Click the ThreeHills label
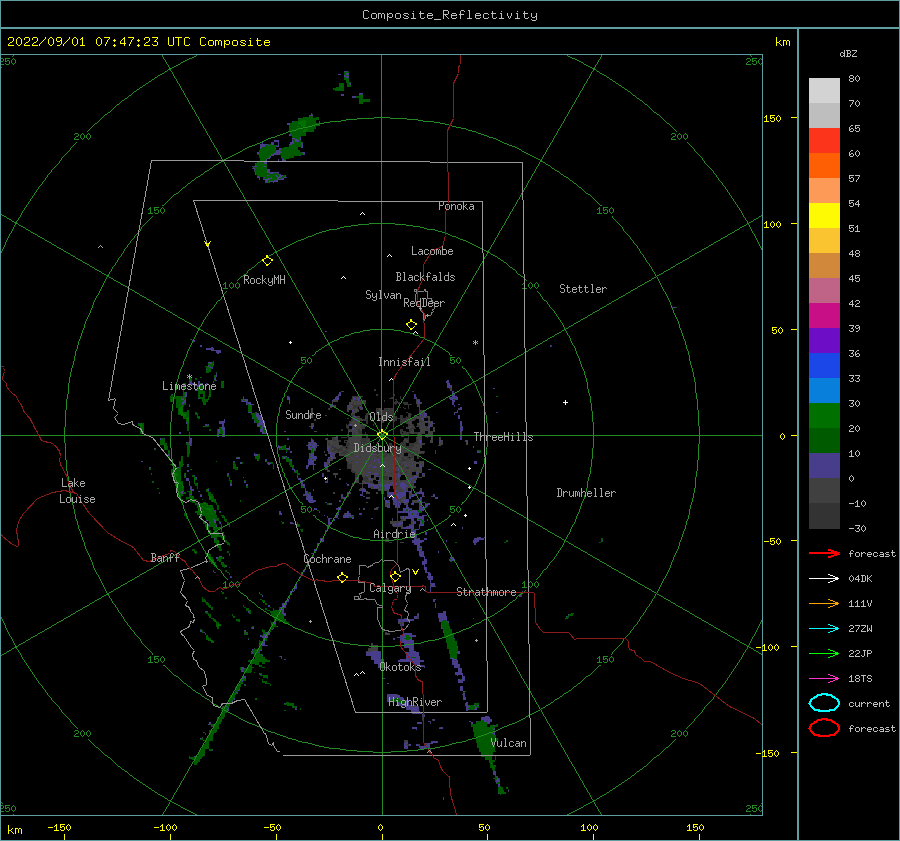This screenshot has width=900, height=841. tap(503, 437)
